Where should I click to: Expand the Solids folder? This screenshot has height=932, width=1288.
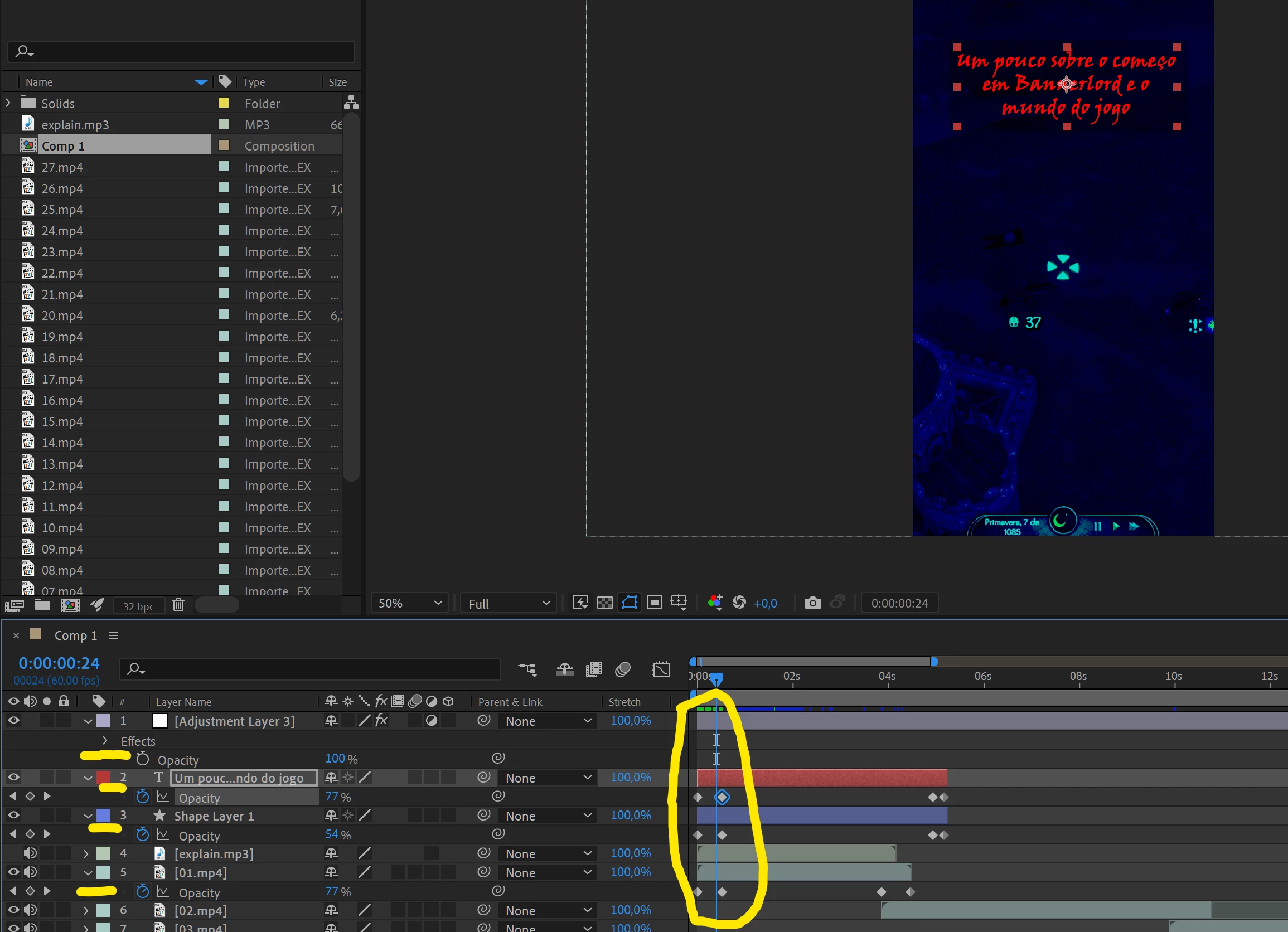[8, 103]
